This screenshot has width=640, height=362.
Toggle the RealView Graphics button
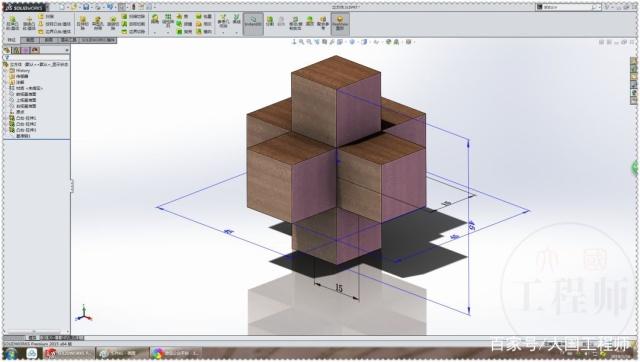coord(340,23)
